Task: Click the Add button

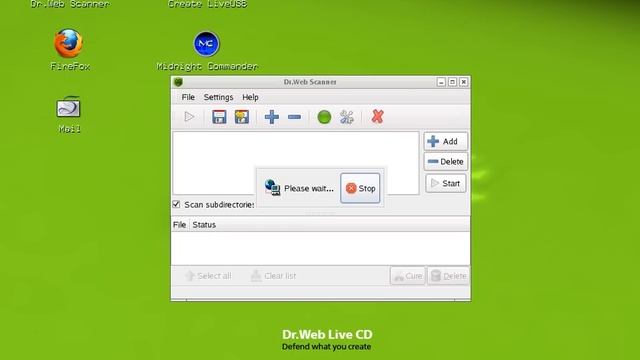Action: 445,141
